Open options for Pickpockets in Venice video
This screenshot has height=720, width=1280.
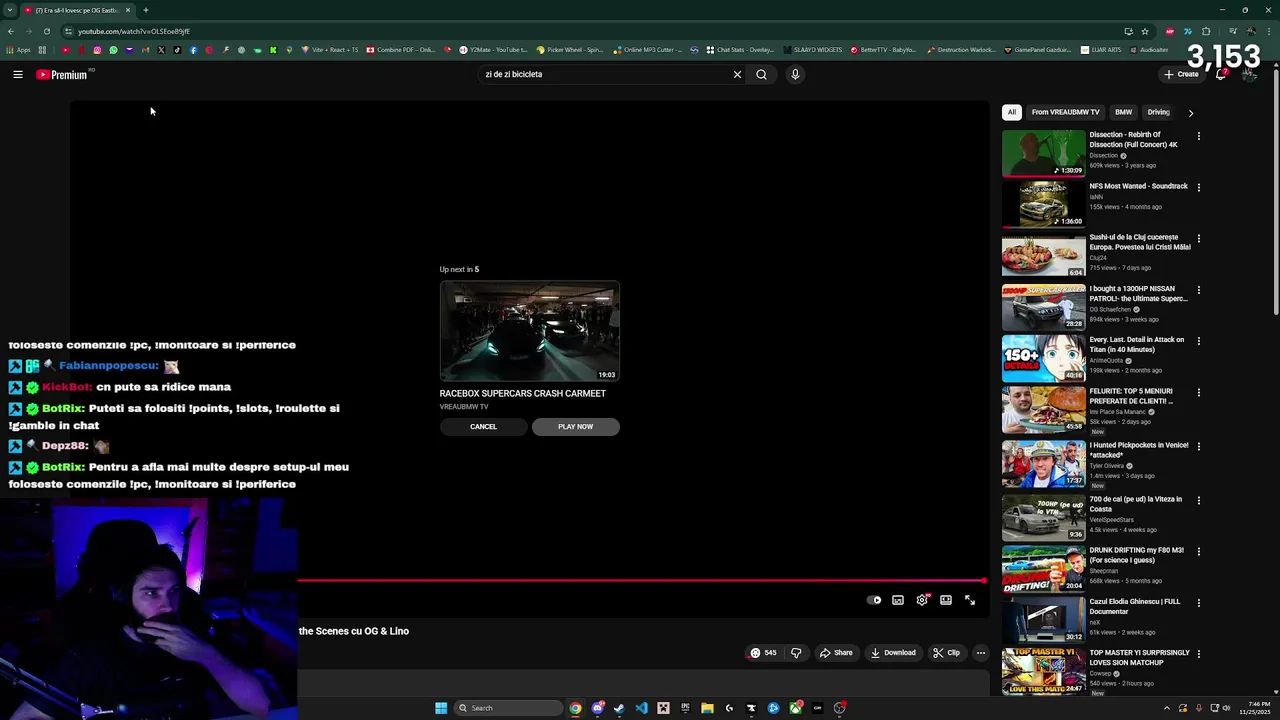click(1199, 447)
